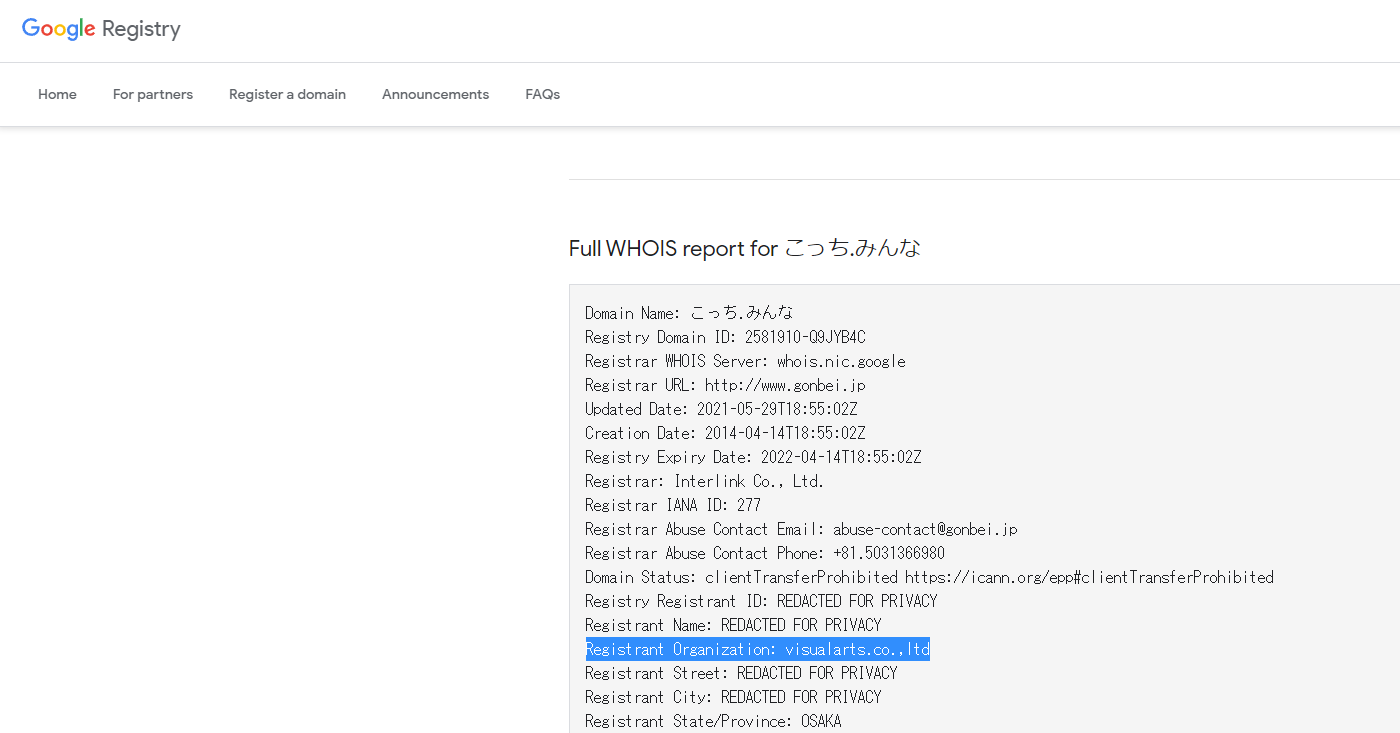Select Register a domain in navigation

(x=287, y=94)
